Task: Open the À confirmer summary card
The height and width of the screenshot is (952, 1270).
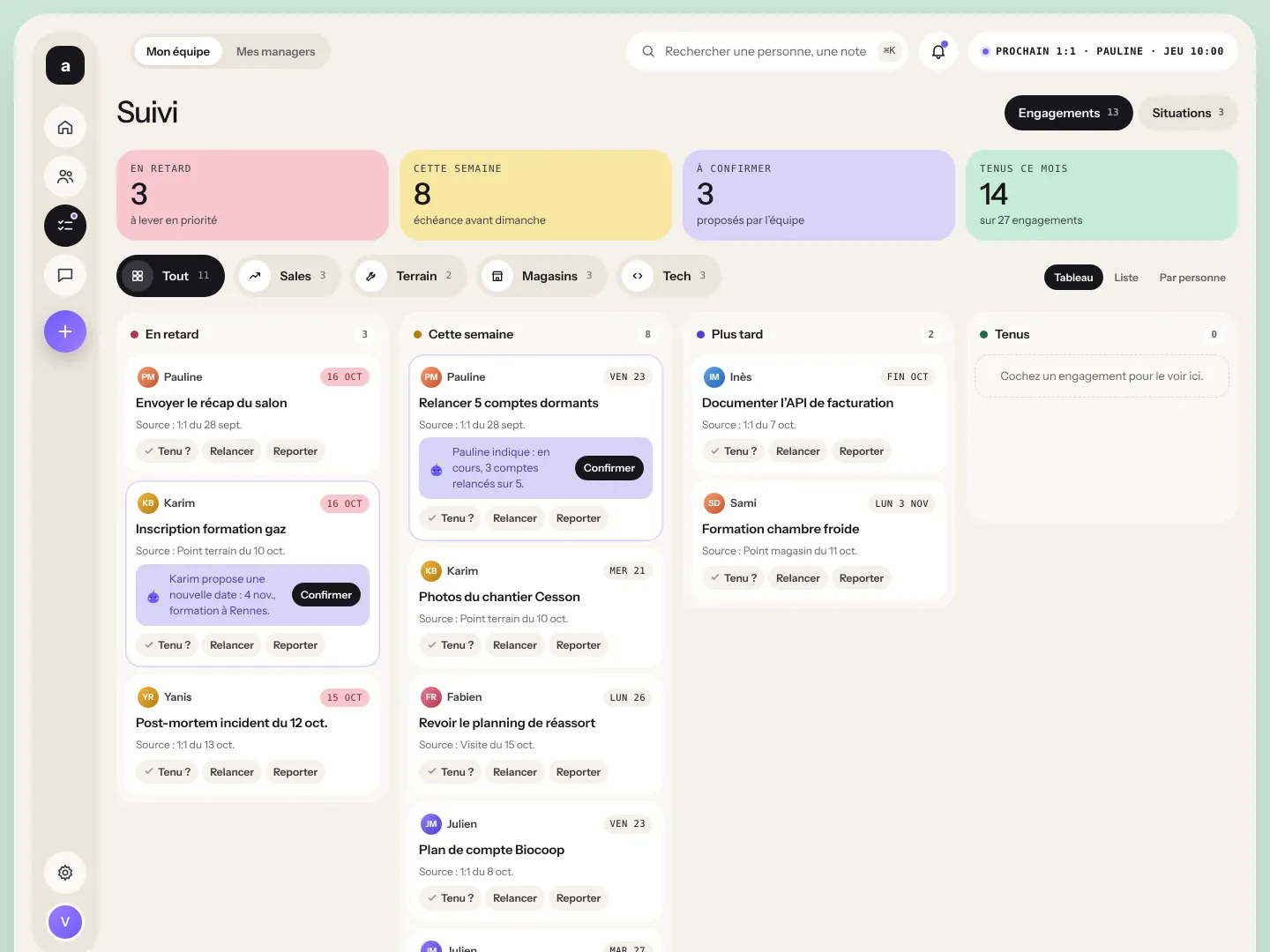Action: click(818, 195)
